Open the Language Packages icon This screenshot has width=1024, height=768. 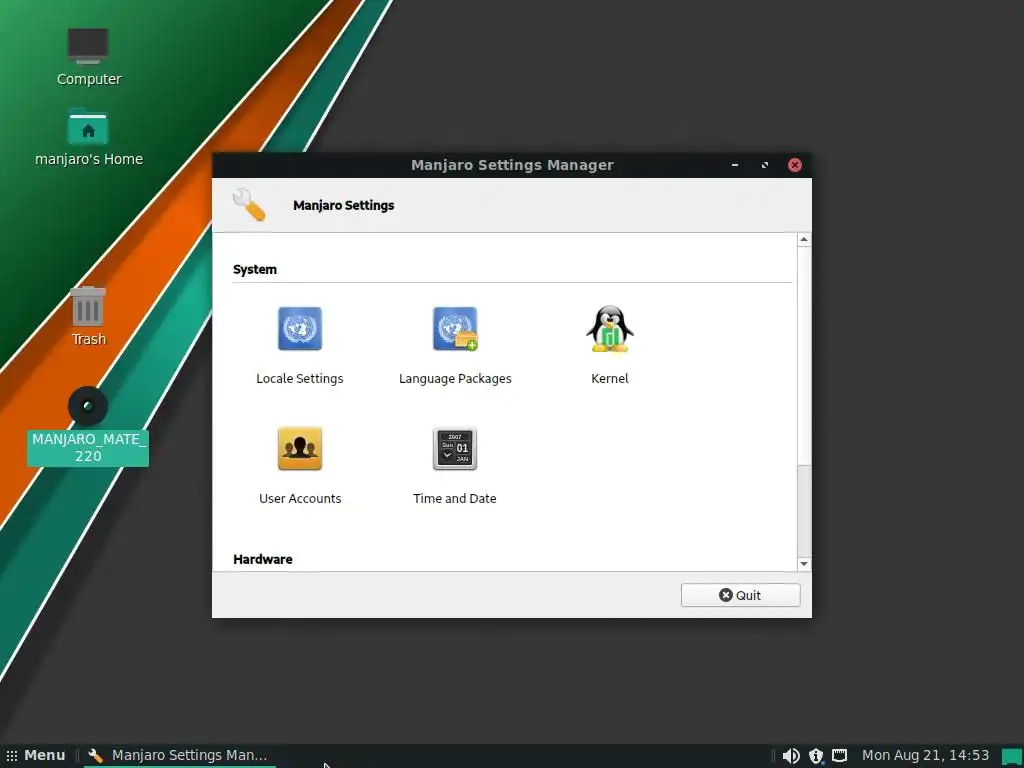tap(455, 328)
